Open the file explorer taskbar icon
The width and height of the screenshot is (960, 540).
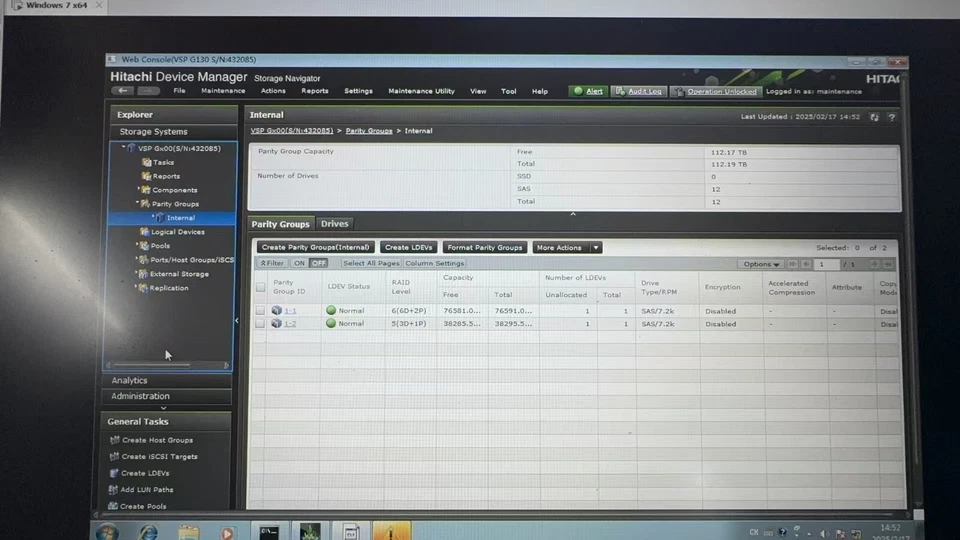pos(188,531)
